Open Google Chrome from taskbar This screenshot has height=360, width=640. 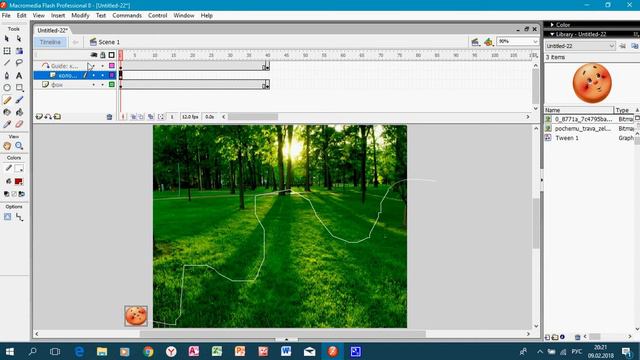coord(148,351)
